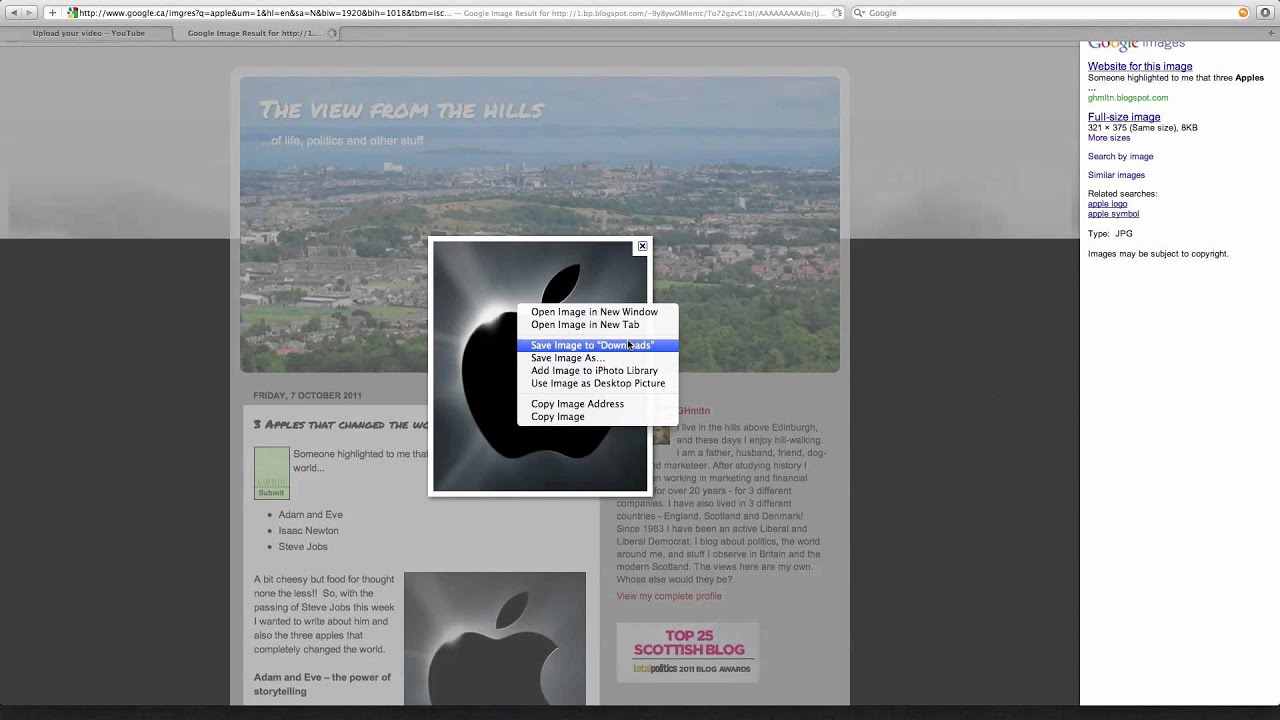
Task: Click the 'Isaac Newton' bullet item
Action: click(308, 531)
